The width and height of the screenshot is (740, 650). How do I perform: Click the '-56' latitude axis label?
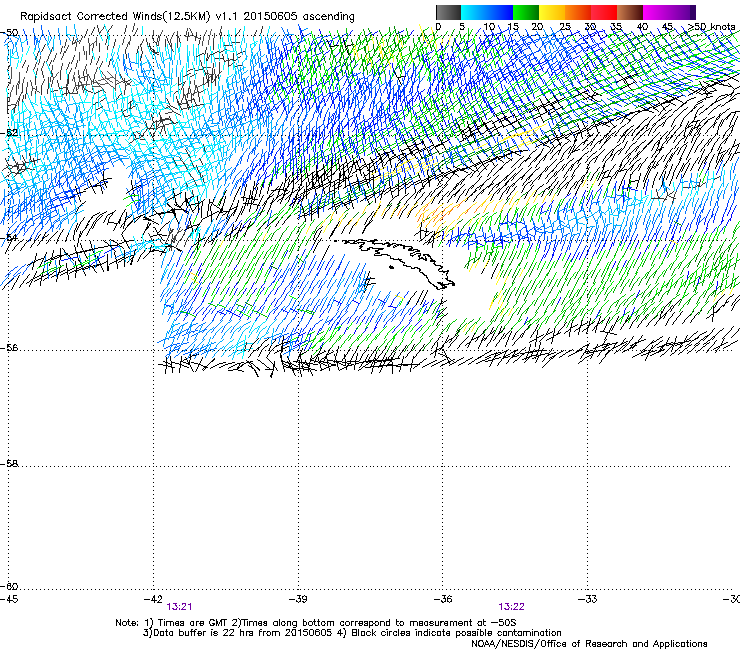click(x=9, y=348)
